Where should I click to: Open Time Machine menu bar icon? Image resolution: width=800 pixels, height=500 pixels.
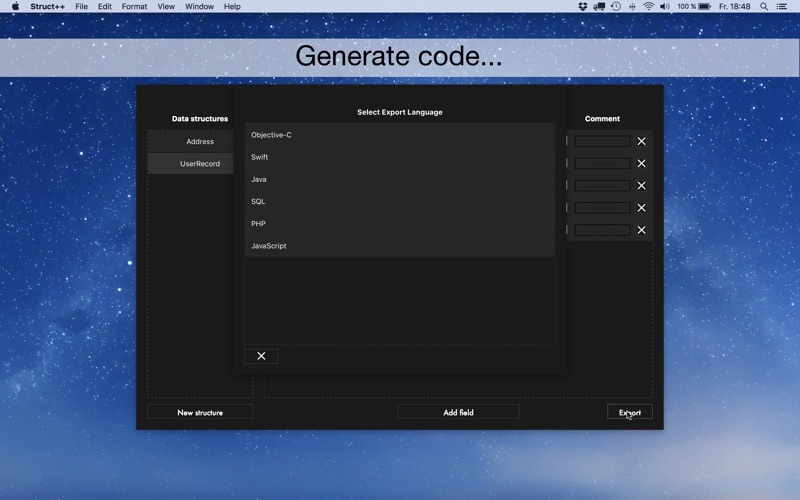pyautogui.click(x=616, y=7)
